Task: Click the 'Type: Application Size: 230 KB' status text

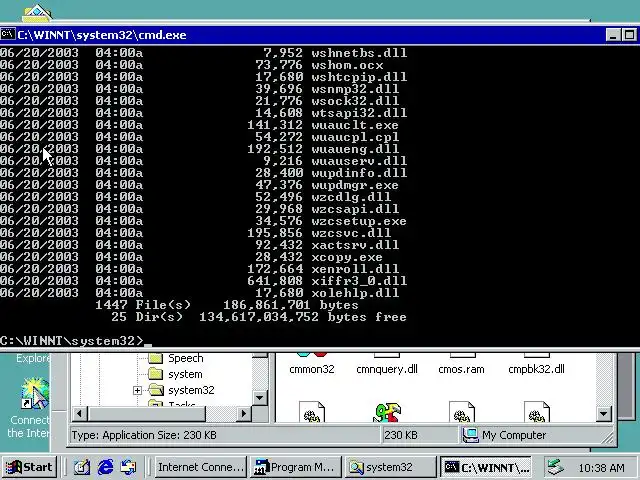Action: click(144, 435)
